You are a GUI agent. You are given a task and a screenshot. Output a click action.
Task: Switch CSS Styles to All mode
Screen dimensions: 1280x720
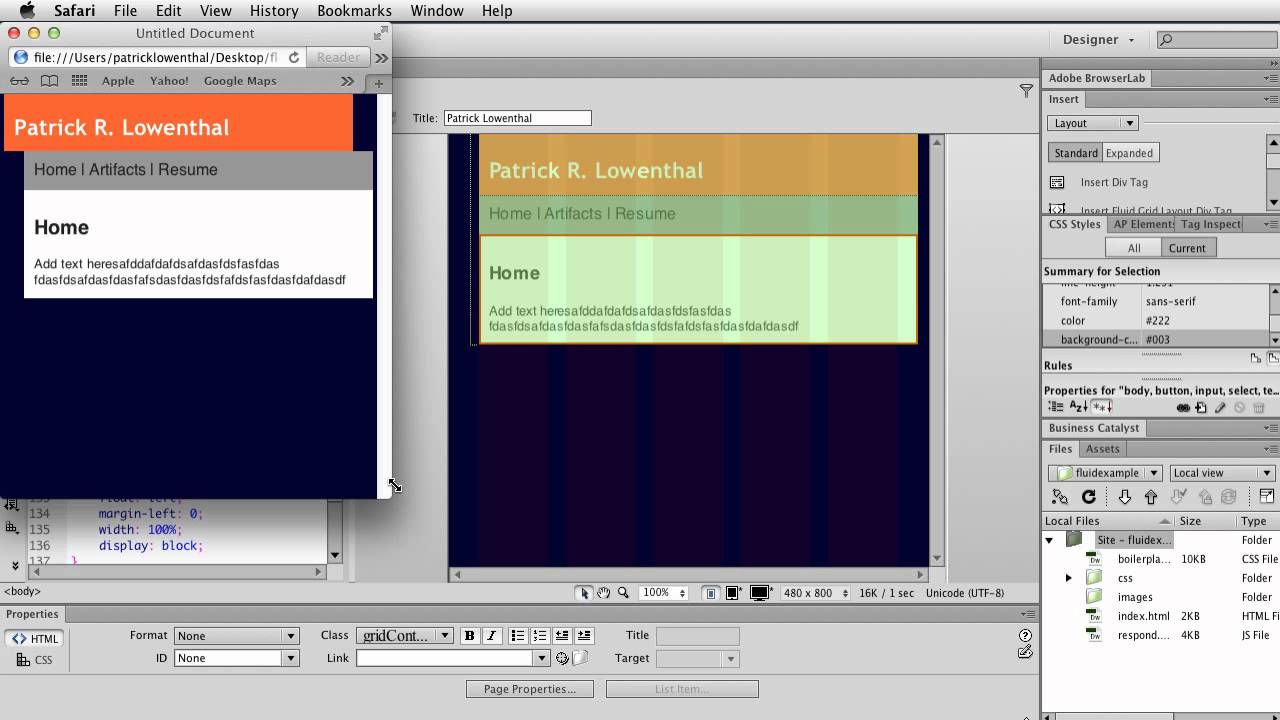[1133, 248]
